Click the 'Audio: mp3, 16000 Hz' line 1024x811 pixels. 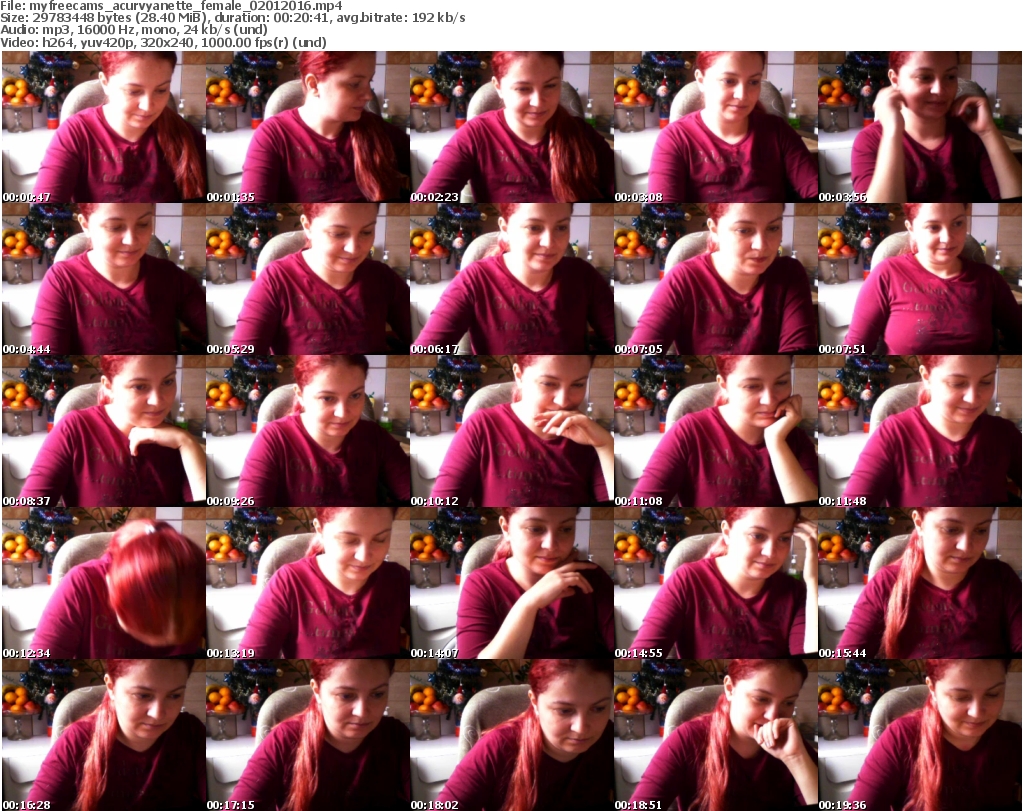pyautogui.click(x=134, y=30)
